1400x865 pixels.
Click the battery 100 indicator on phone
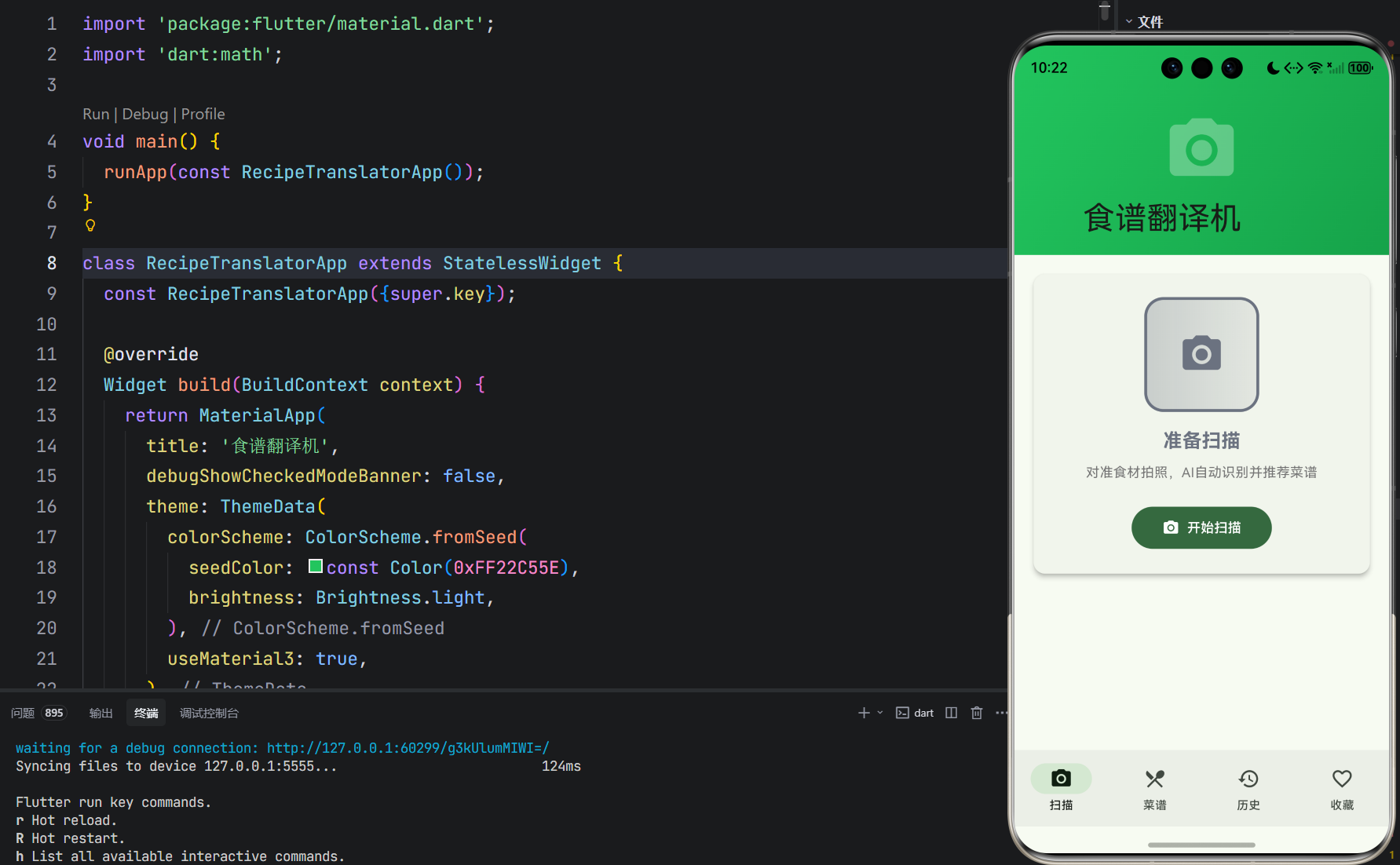coord(1361,68)
